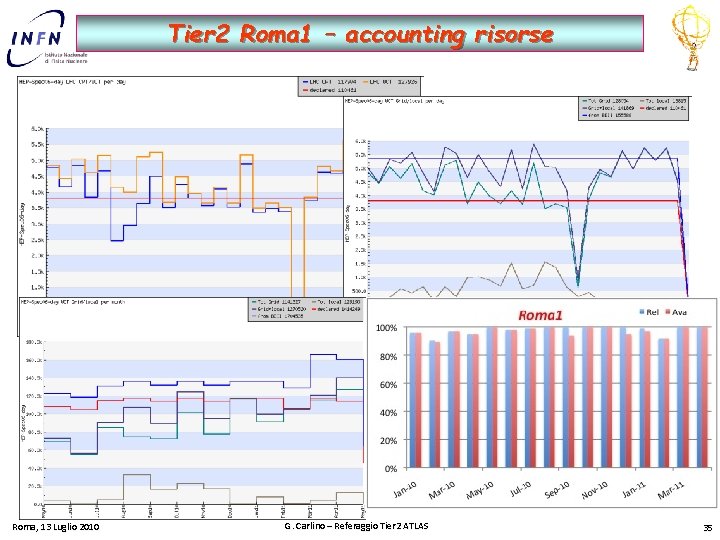Click footer date "Roma, 13 Luglio 2010"
Image resolution: width=720 pixels, height=540 pixels.
(x=55, y=527)
